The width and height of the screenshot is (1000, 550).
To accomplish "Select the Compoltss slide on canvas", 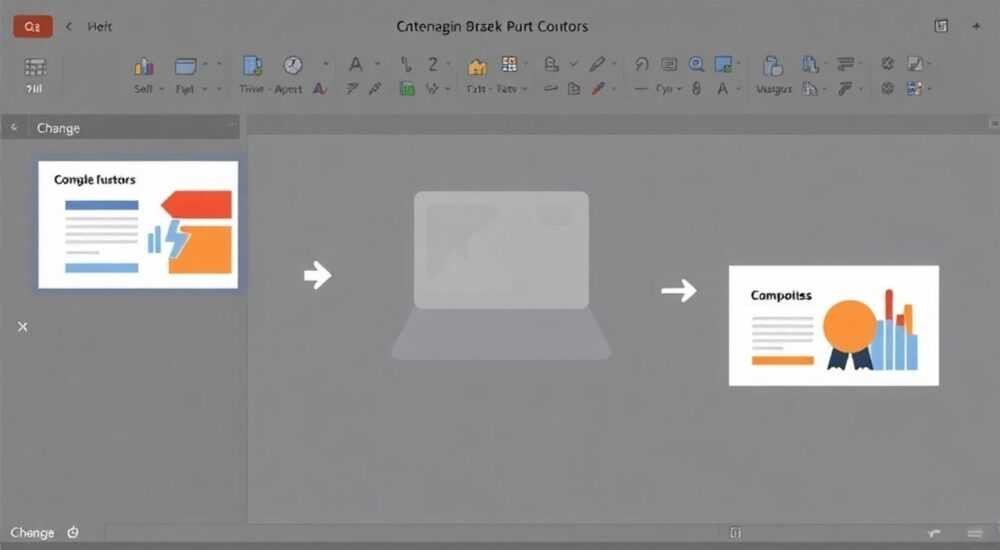I will (834, 325).
